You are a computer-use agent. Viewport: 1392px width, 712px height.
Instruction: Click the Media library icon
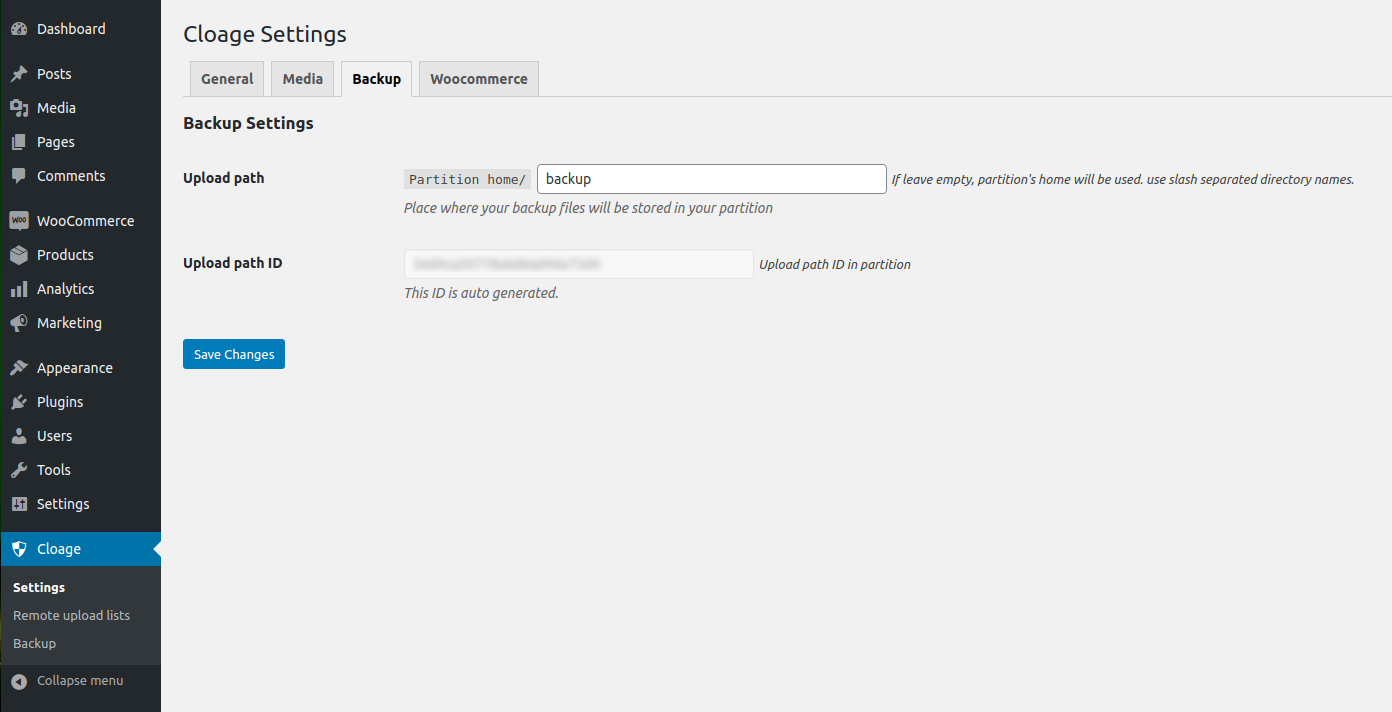[x=19, y=108]
